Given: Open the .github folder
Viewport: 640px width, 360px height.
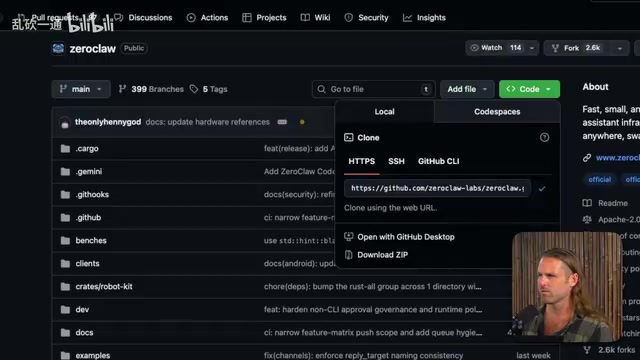Looking at the screenshot, I should (x=88, y=218).
